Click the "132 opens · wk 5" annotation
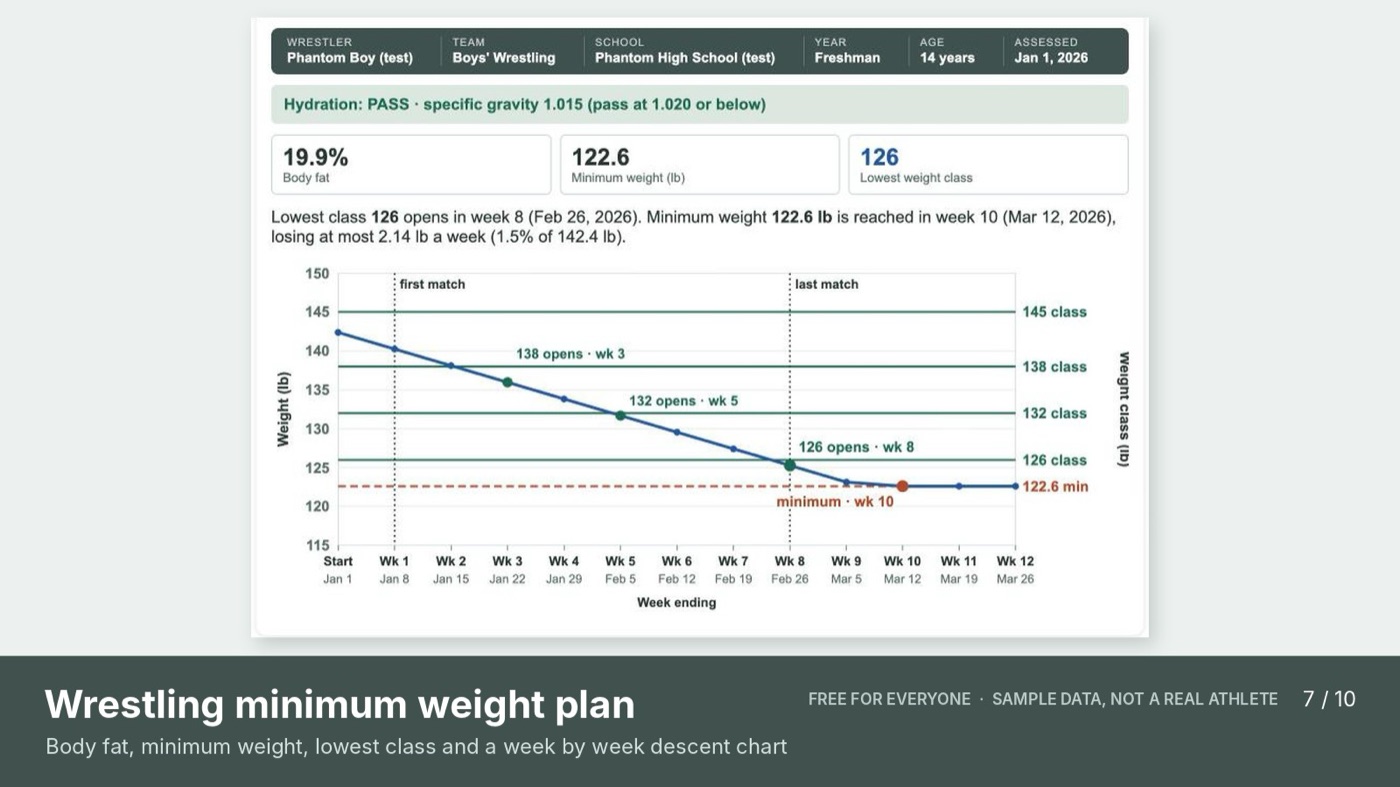Screen dimensions: 1400x787 [x=684, y=401]
